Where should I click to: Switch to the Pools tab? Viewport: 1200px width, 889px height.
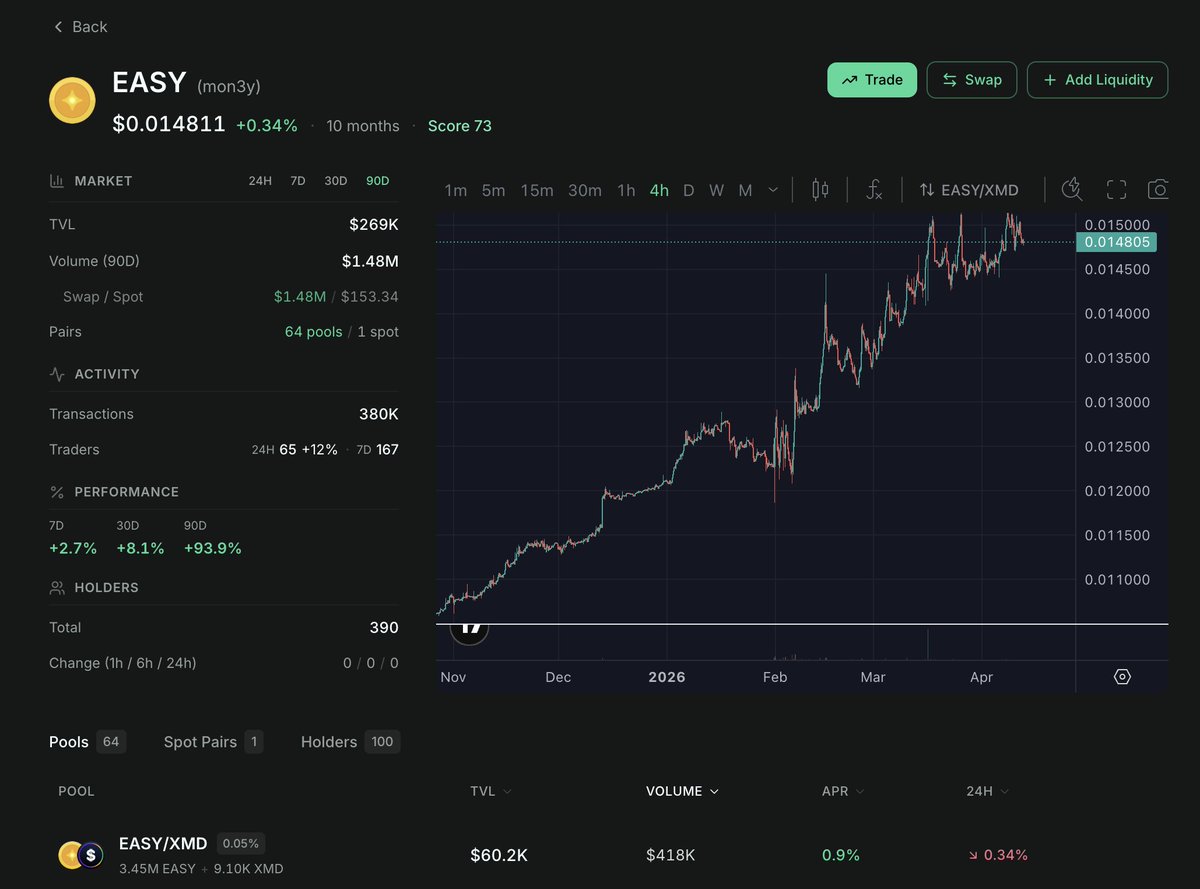[87, 742]
